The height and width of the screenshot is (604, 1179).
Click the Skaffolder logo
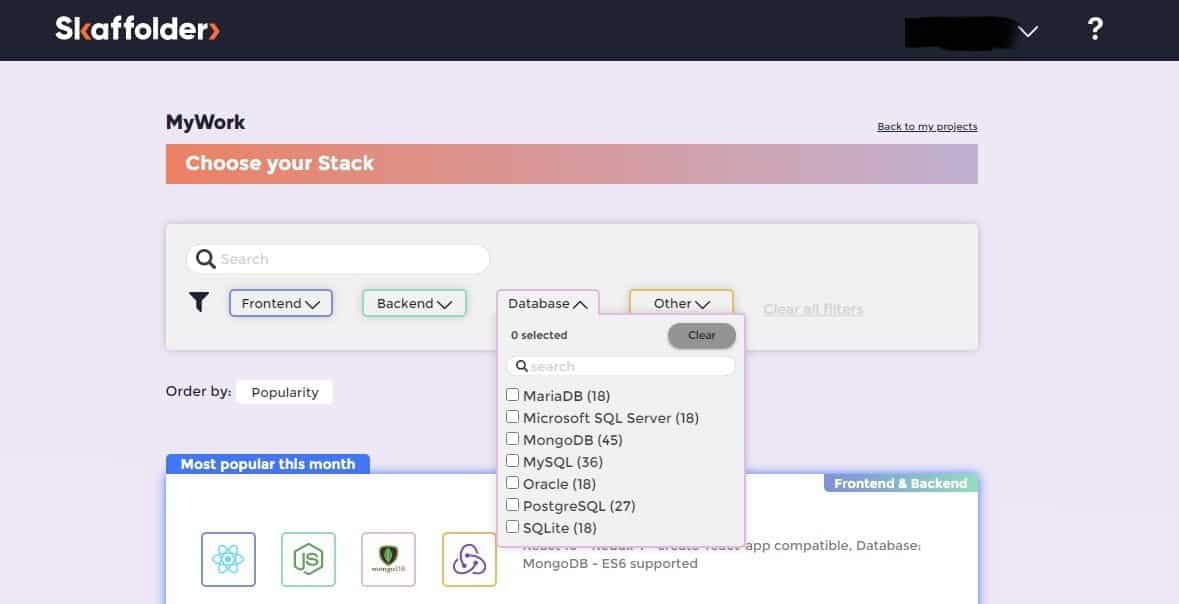click(137, 30)
